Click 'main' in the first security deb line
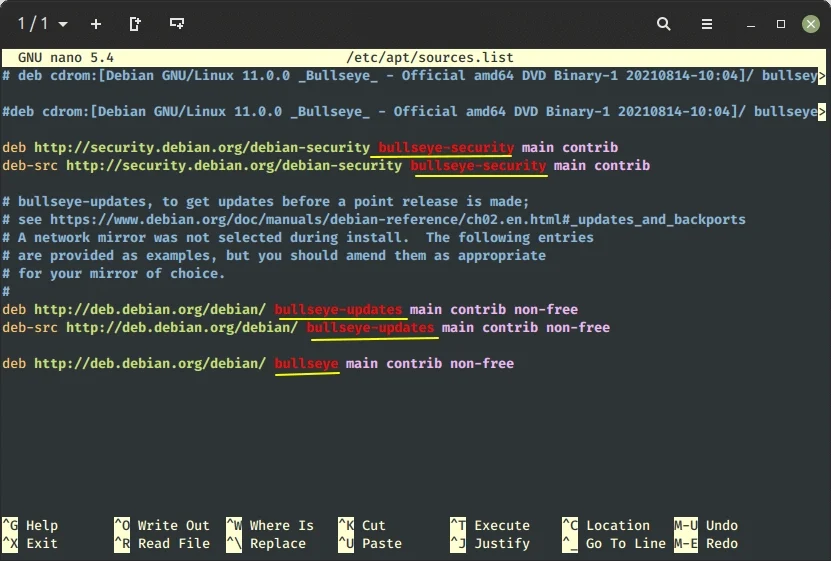The height and width of the screenshot is (561, 831). pyautogui.click(x=538, y=147)
